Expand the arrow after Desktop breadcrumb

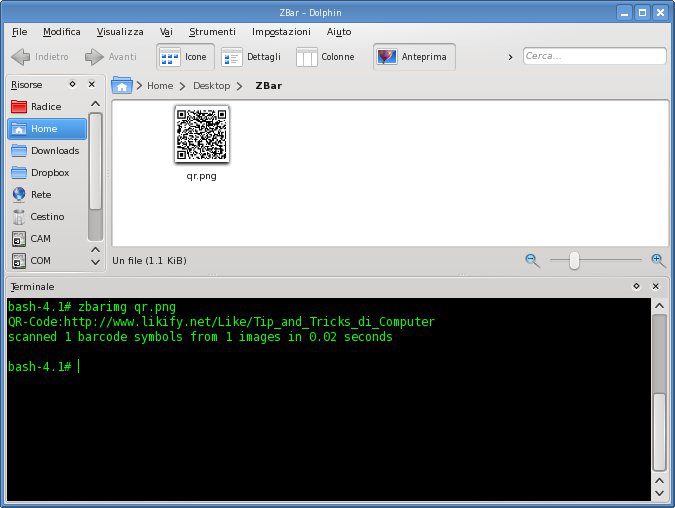pyautogui.click(x=240, y=86)
